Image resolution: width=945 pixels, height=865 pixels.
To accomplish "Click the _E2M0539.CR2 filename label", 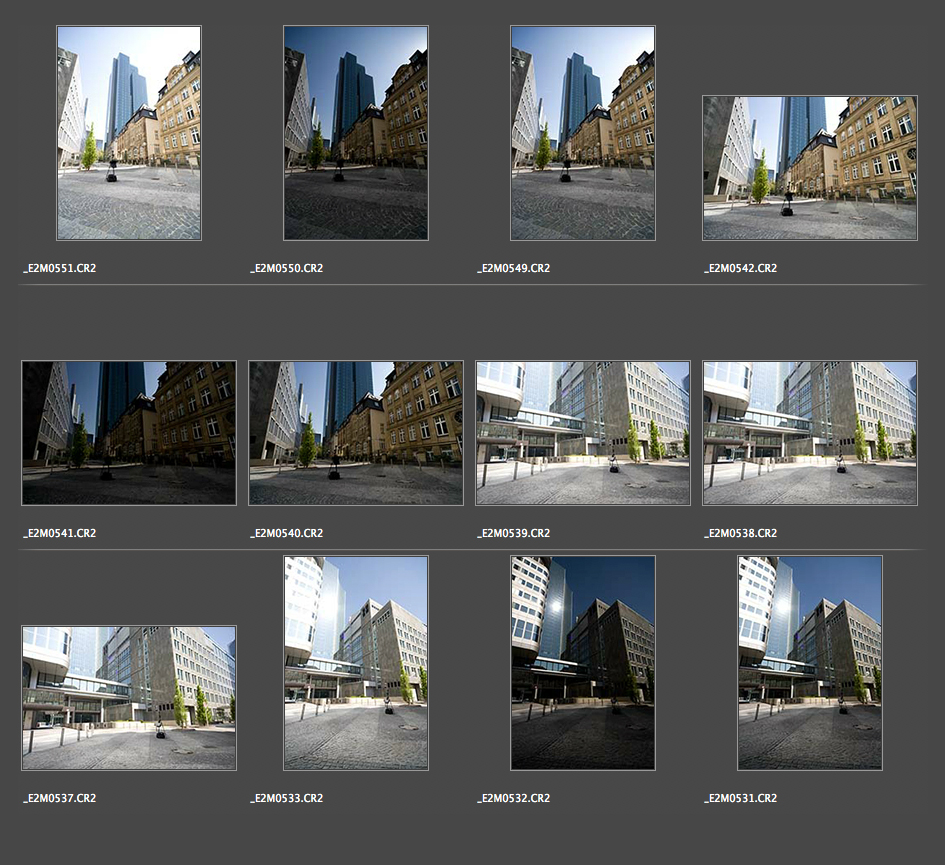I will point(513,533).
